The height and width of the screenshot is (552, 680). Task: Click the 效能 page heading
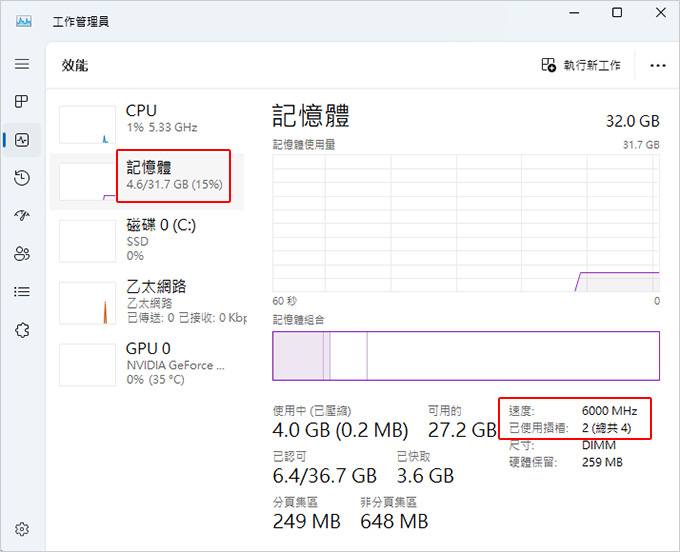(x=75, y=65)
